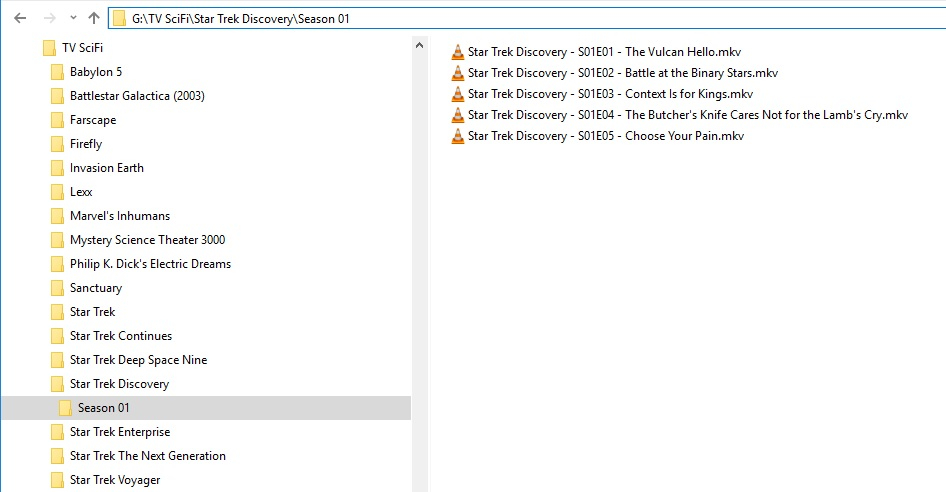946x492 pixels.
Task: Select file name 'S01E02 - Battle at the Binary Stars.mkv'
Action: [678, 73]
